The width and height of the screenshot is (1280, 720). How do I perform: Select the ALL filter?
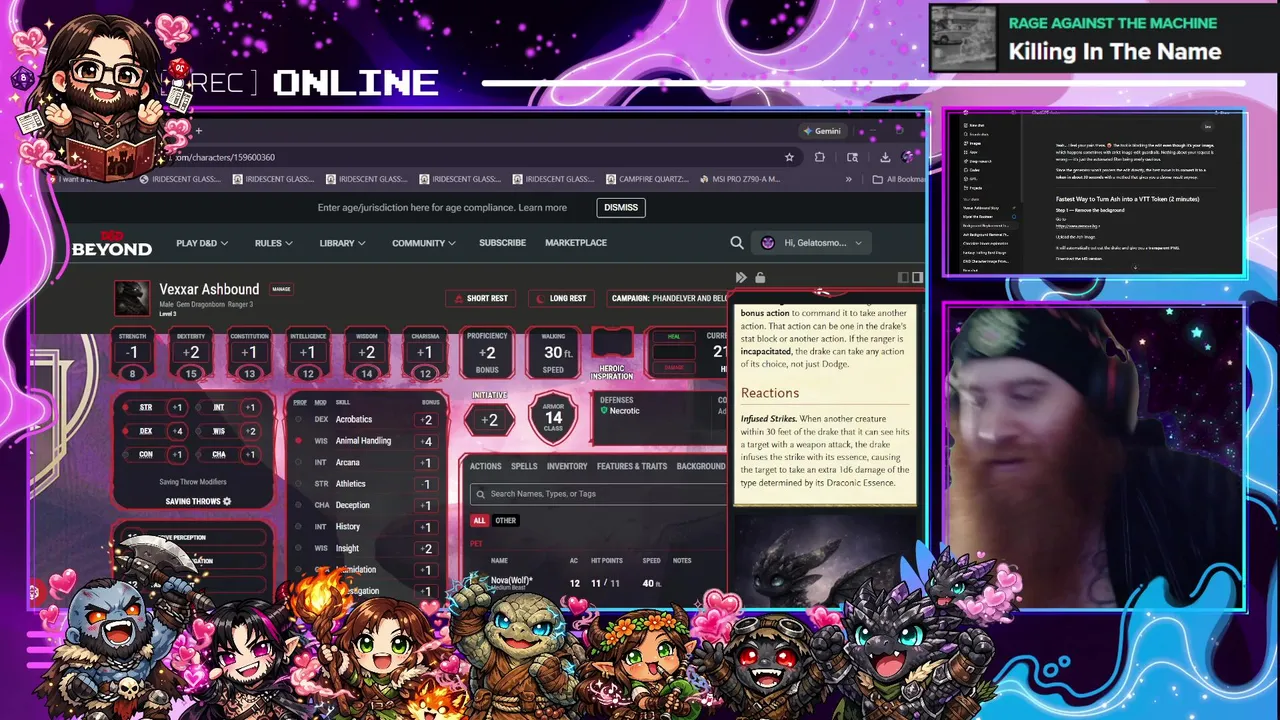[x=479, y=520]
